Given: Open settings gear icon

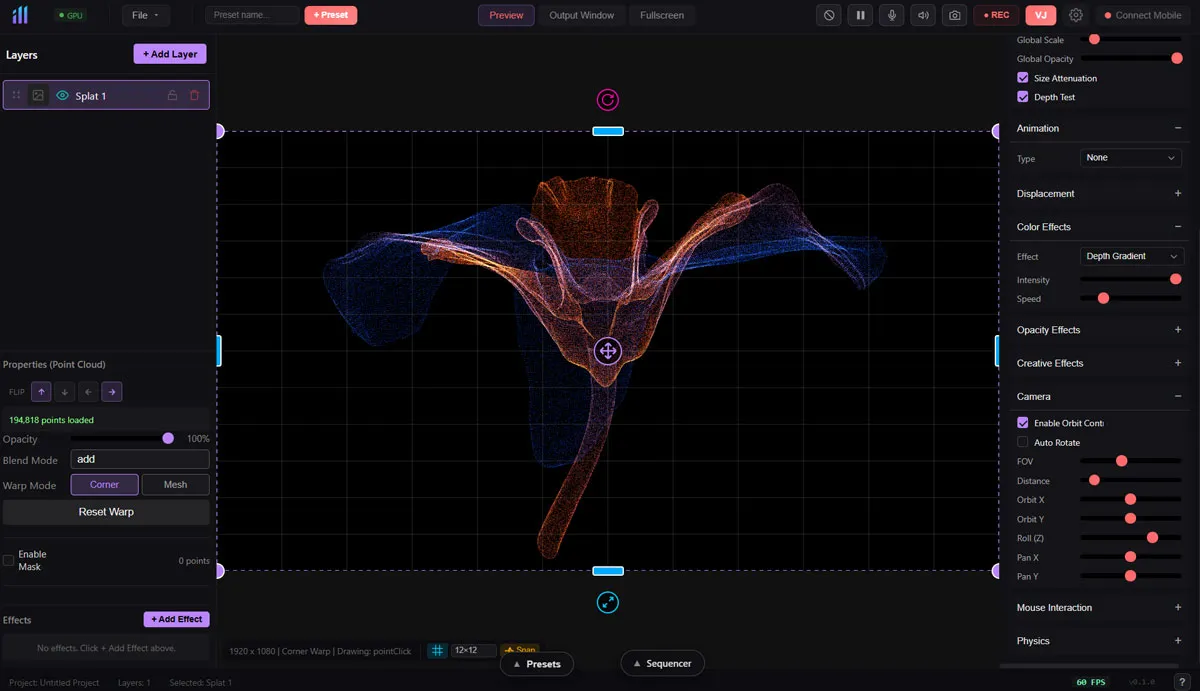Looking at the screenshot, I should (x=1076, y=15).
